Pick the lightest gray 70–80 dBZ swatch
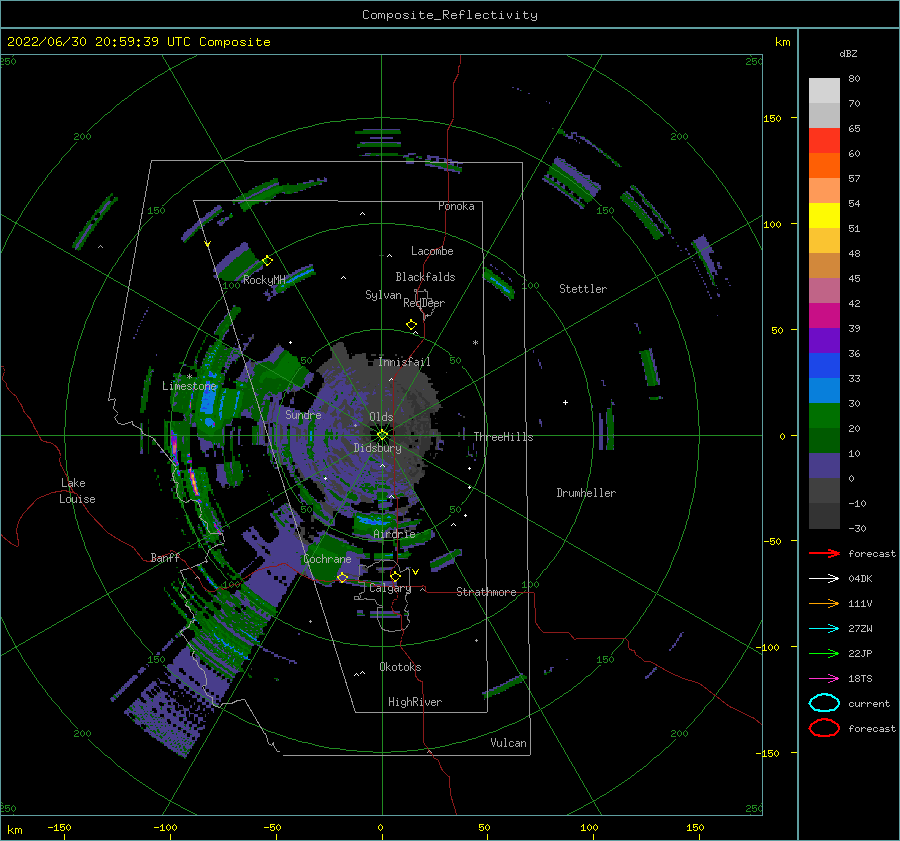900x841 pixels. point(824,90)
